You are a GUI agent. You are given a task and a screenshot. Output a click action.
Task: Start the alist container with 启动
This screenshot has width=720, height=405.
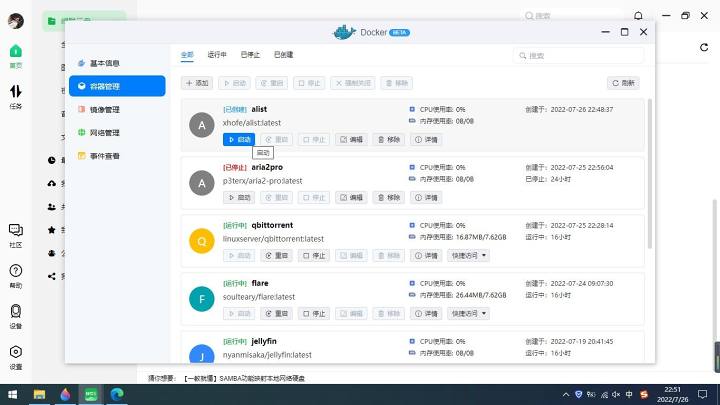pyautogui.click(x=239, y=140)
